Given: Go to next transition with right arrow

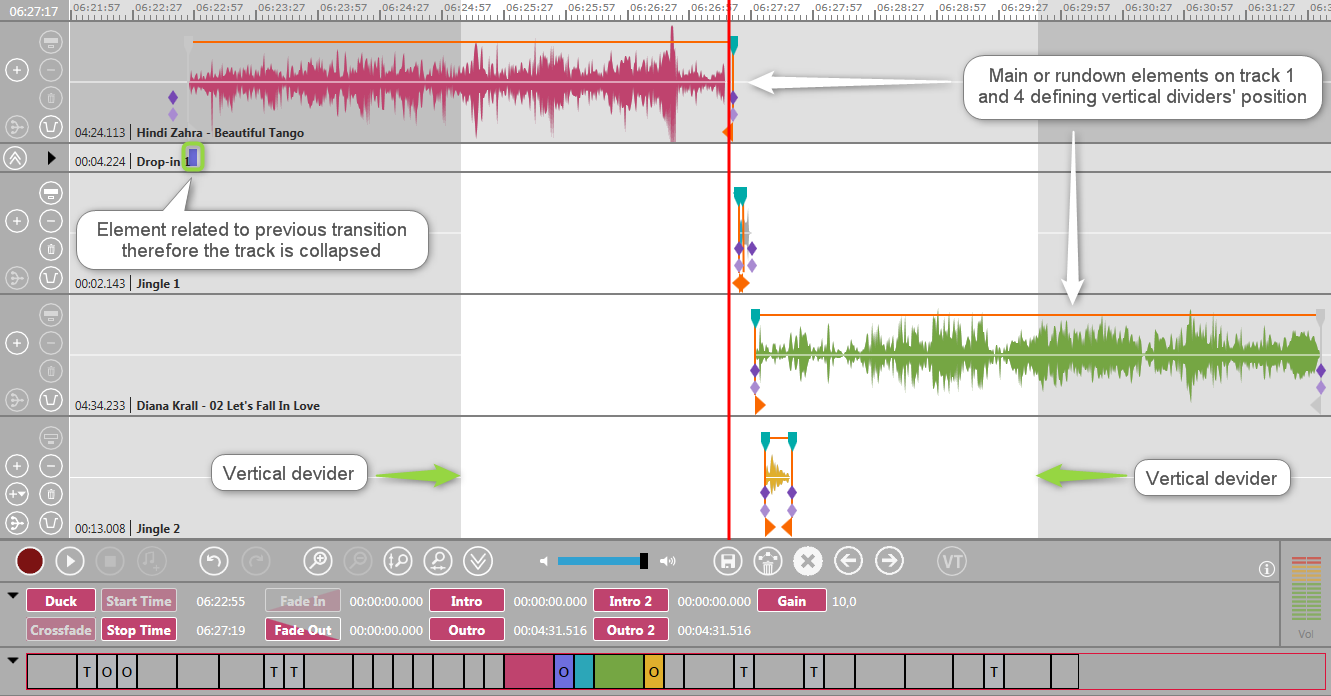Looking at the screenshot, I should coord(889,561).
